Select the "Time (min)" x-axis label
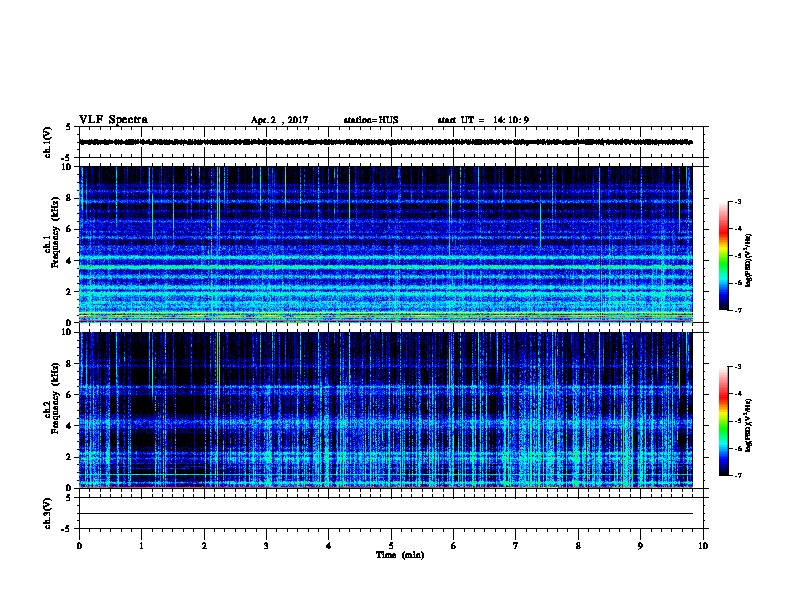The width and height of the screenshot is (792, 612). click(x=400, y=555)
